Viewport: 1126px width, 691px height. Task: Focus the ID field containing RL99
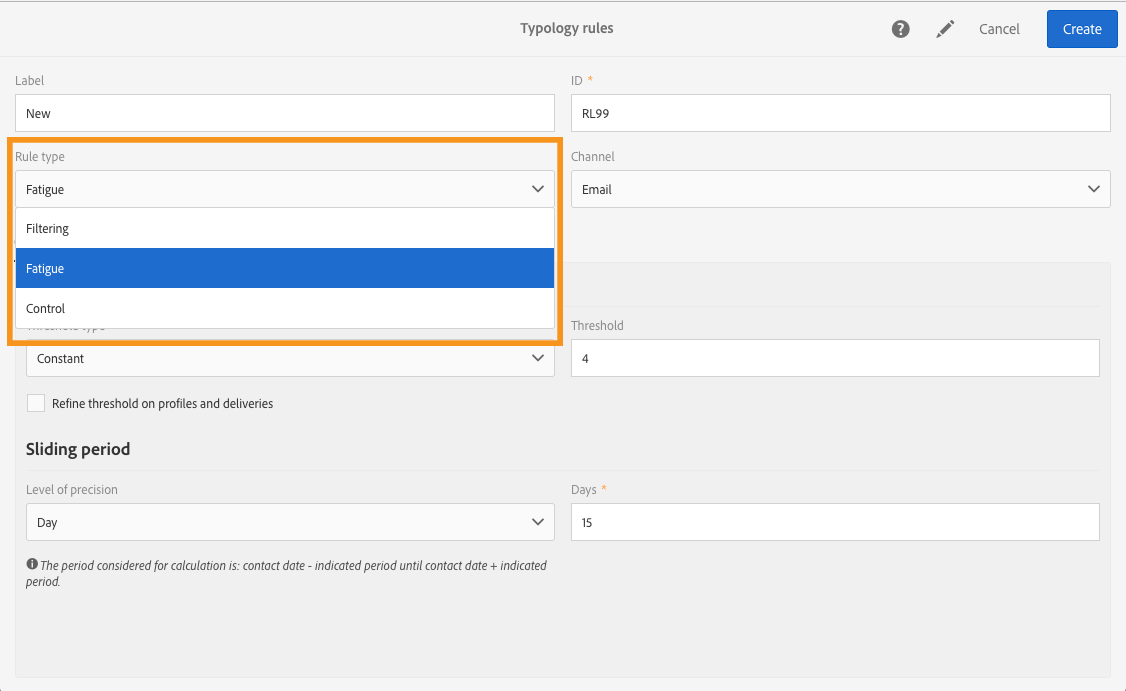840,113
